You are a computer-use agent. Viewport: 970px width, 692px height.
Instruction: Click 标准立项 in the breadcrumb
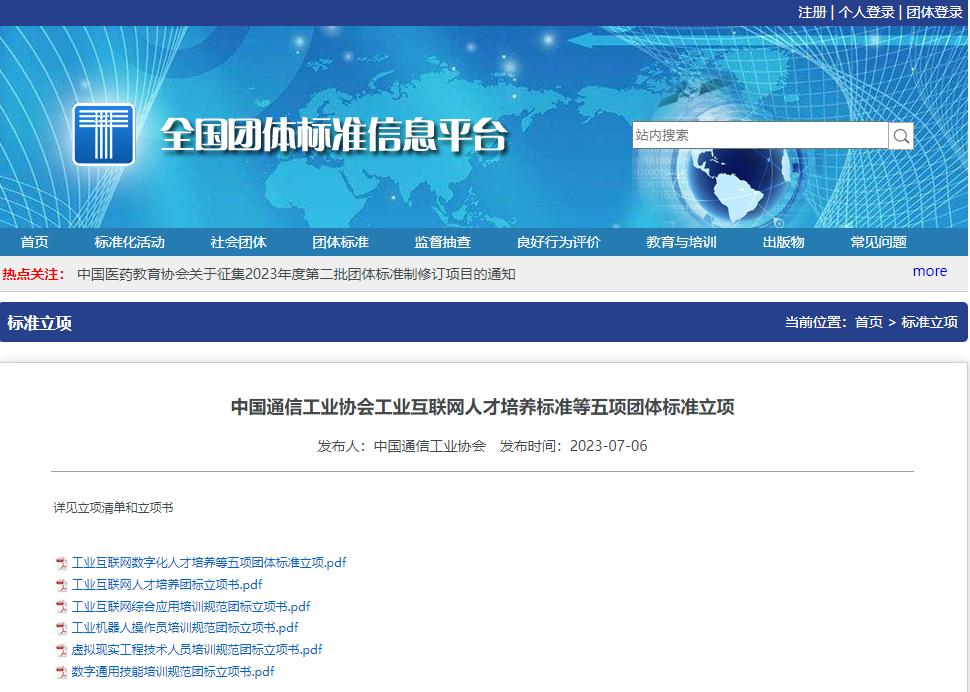coord(929,322)
